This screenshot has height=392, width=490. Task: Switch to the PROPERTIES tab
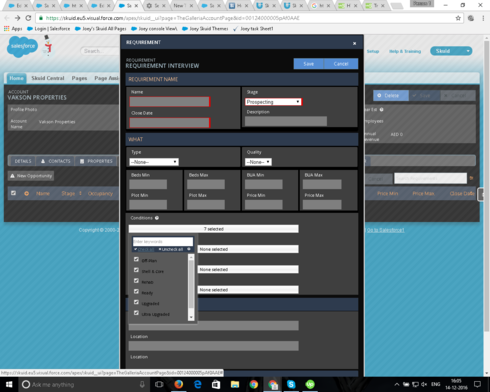[96, 161]
